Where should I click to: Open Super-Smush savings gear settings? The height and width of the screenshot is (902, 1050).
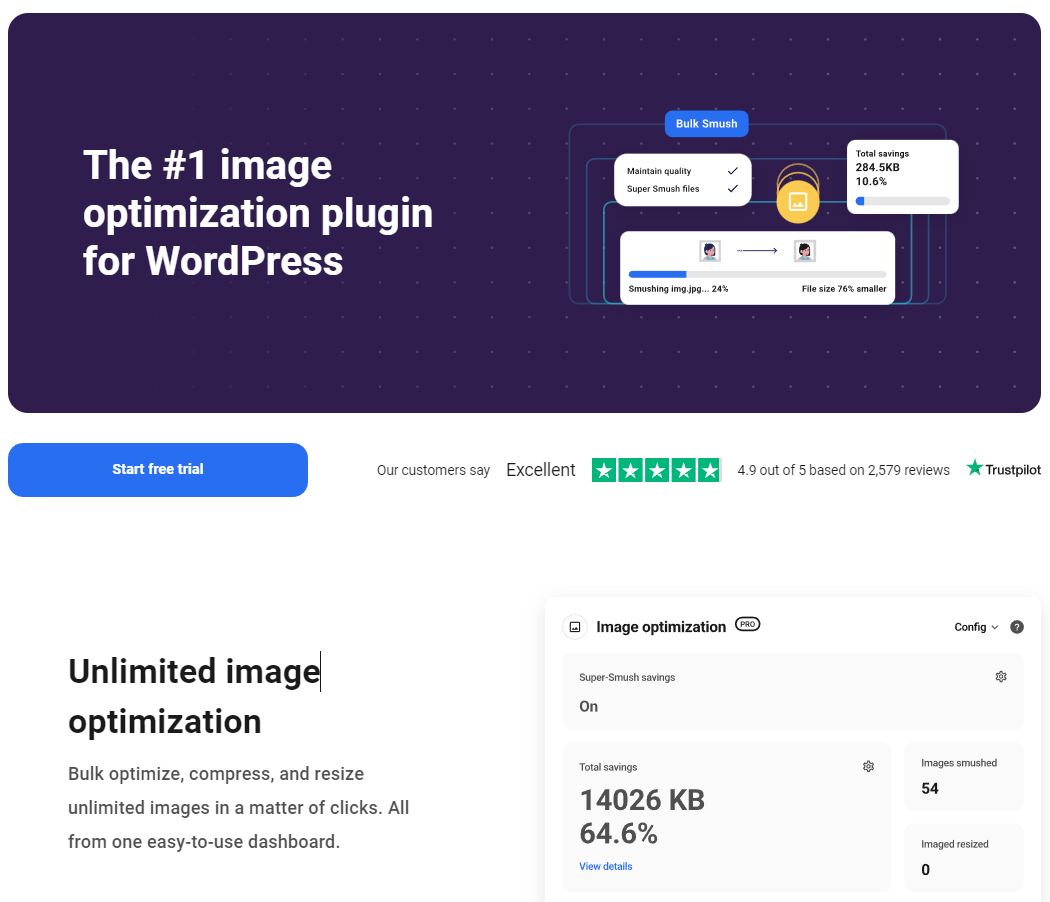[x=1001, y=677]
